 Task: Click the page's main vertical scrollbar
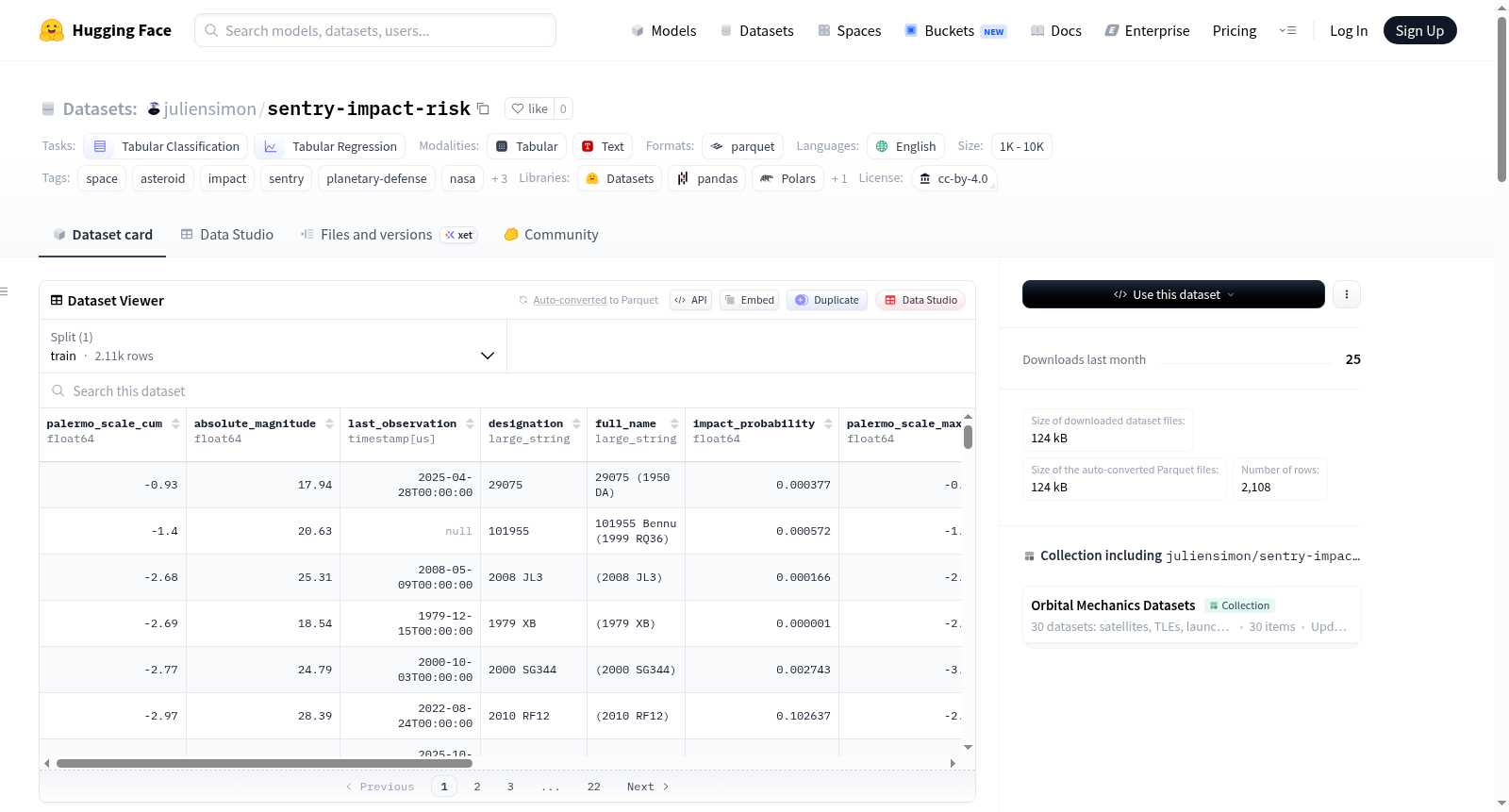(1501, 99)
